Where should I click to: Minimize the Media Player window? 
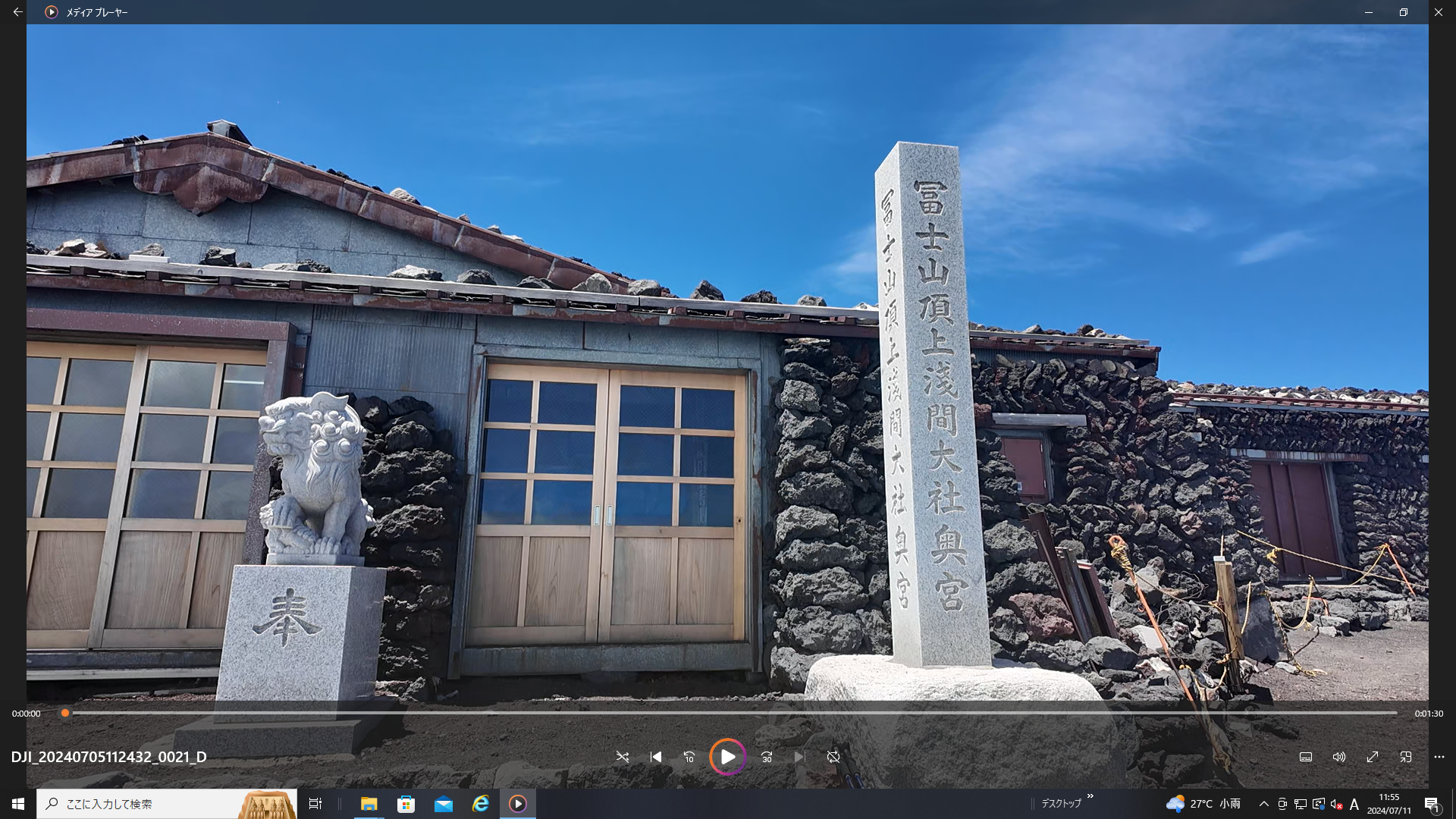point(1369,12)
